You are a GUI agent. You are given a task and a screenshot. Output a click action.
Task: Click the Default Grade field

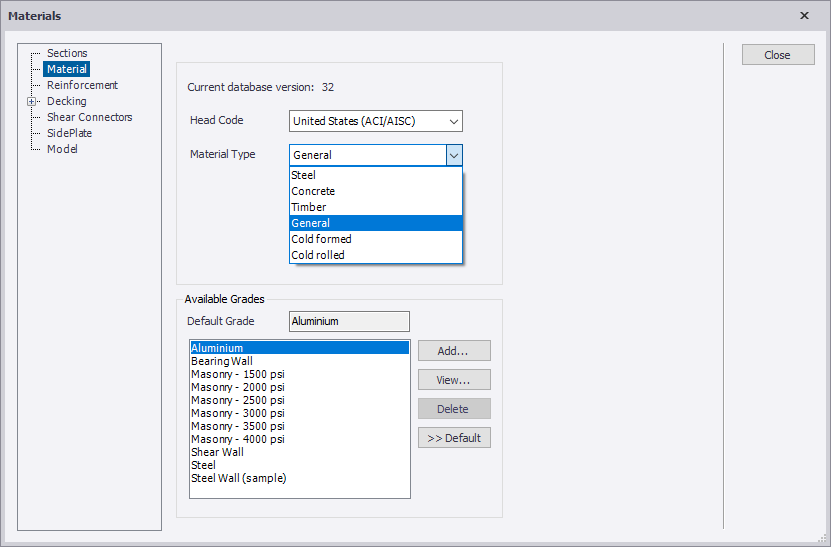point(349,321)
